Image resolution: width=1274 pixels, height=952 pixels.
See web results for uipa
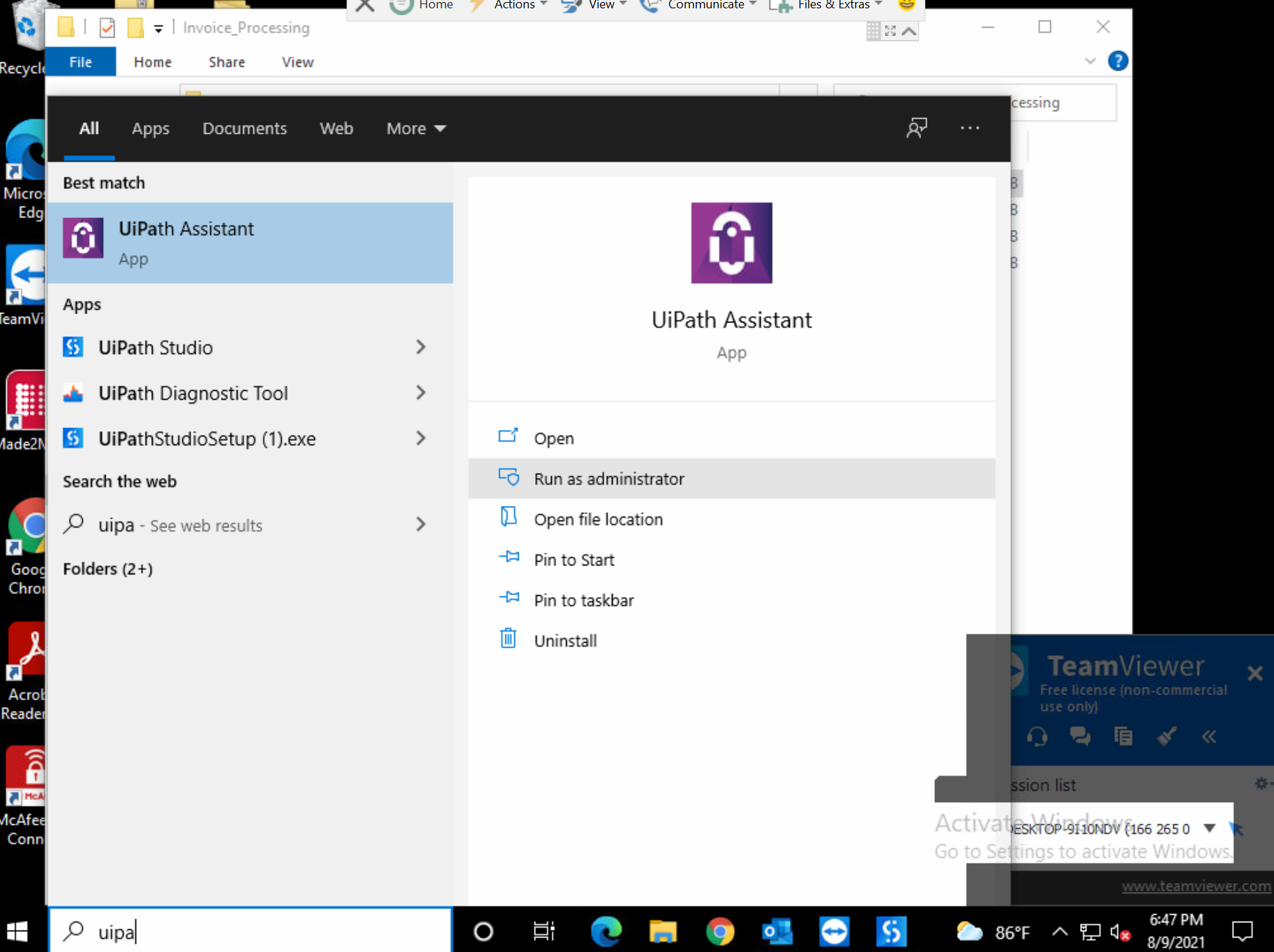click(x=181, y=525)
